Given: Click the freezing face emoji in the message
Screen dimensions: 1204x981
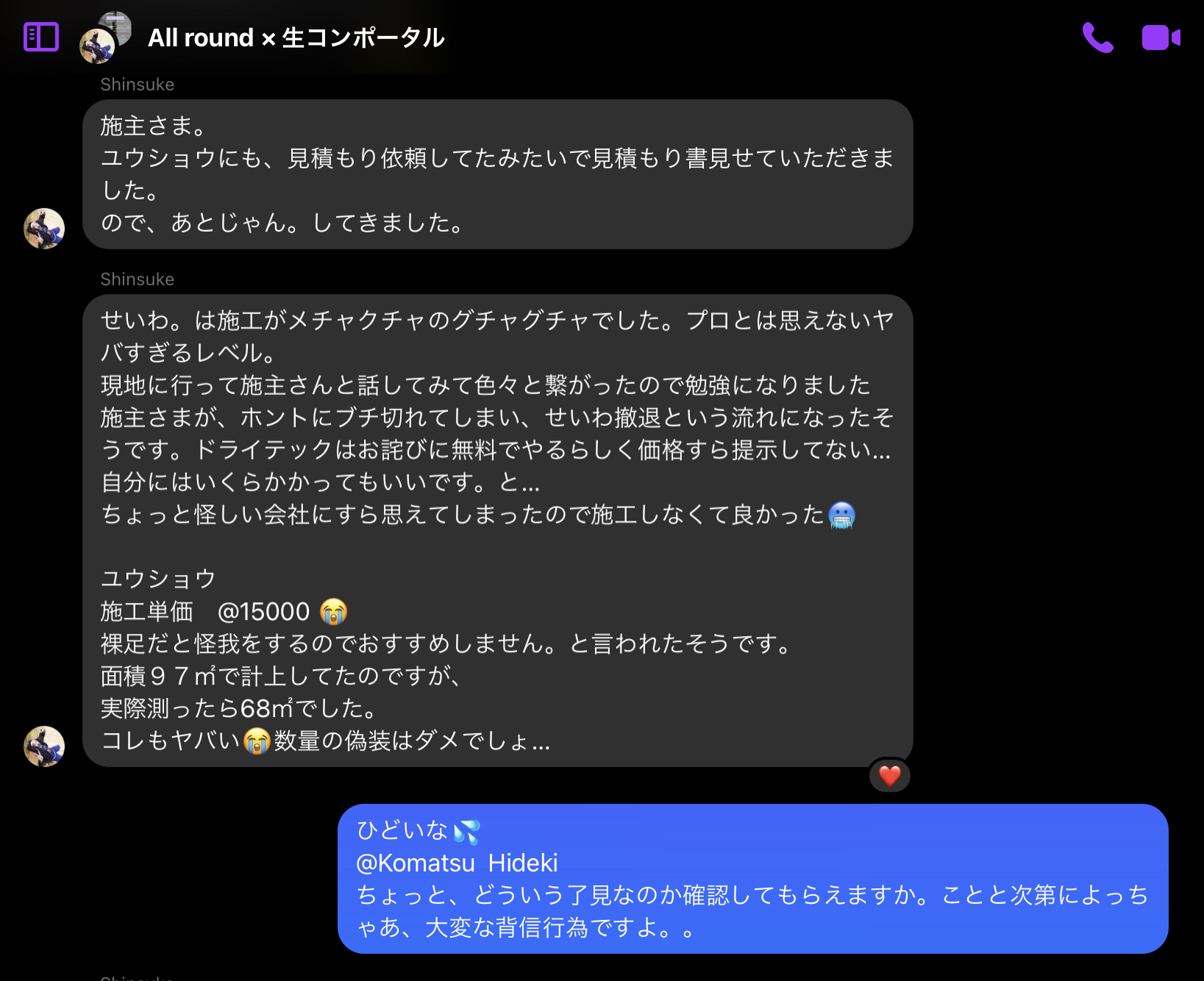Looking at the screenshot, I should coord(841,515).
